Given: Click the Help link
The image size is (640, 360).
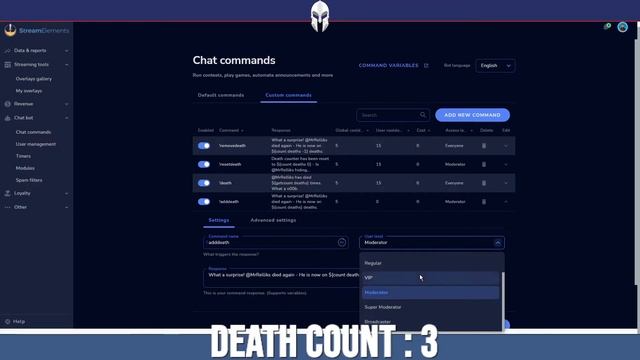Looking at the screenshot, I should coord(19,322).
